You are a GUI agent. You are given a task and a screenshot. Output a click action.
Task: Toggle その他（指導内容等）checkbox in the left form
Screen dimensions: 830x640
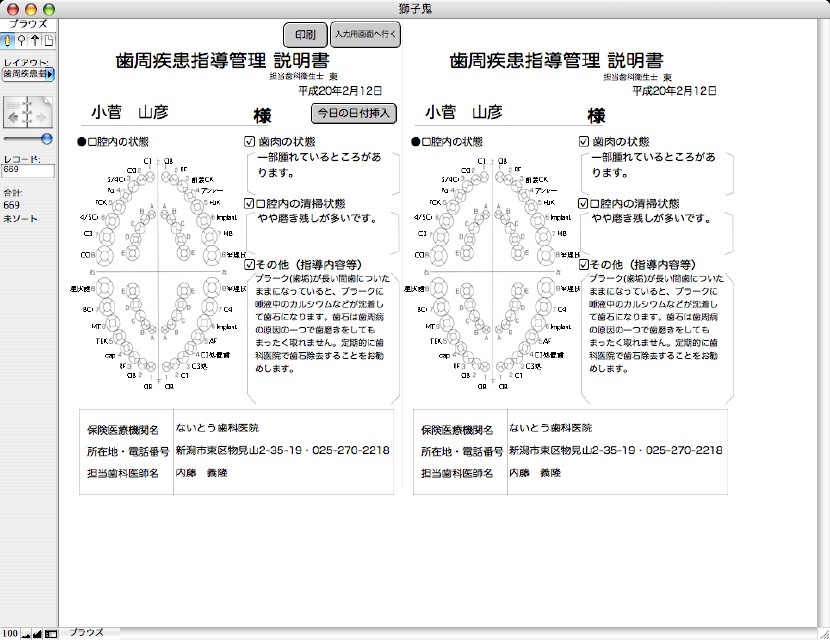pos(249,264)
